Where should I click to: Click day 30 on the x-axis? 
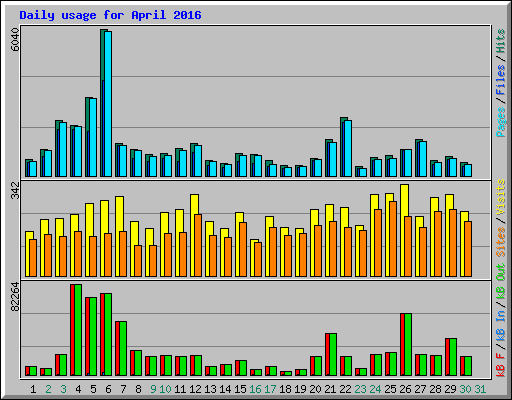465,389
